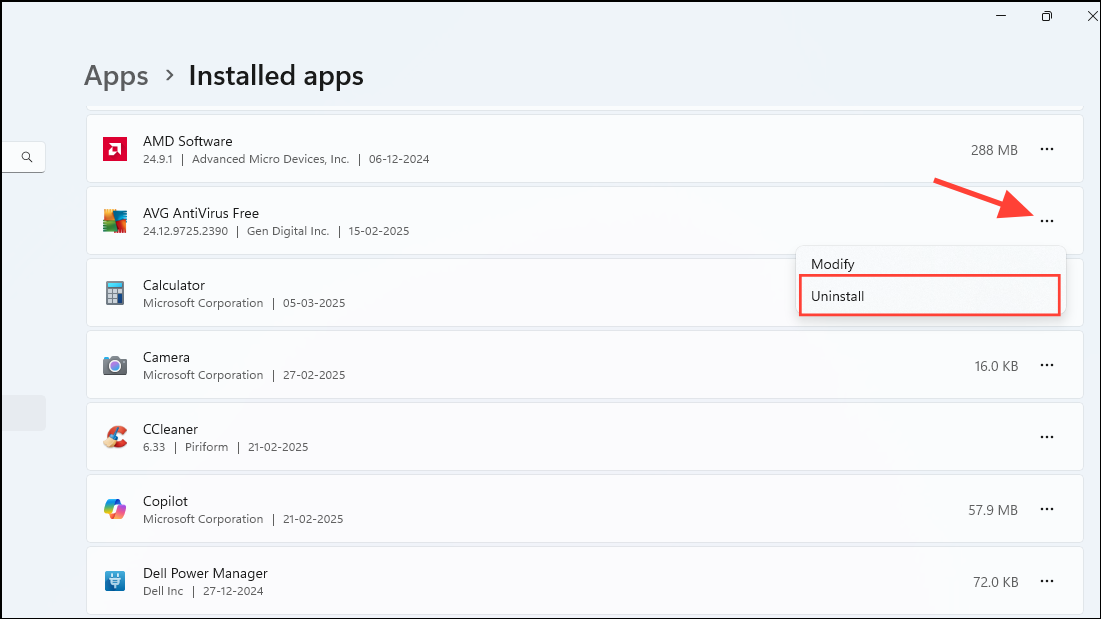This screenshot has height=619, width=1101.
Task: Go back to Apps breadcrumb
Action: pos(116,76)
